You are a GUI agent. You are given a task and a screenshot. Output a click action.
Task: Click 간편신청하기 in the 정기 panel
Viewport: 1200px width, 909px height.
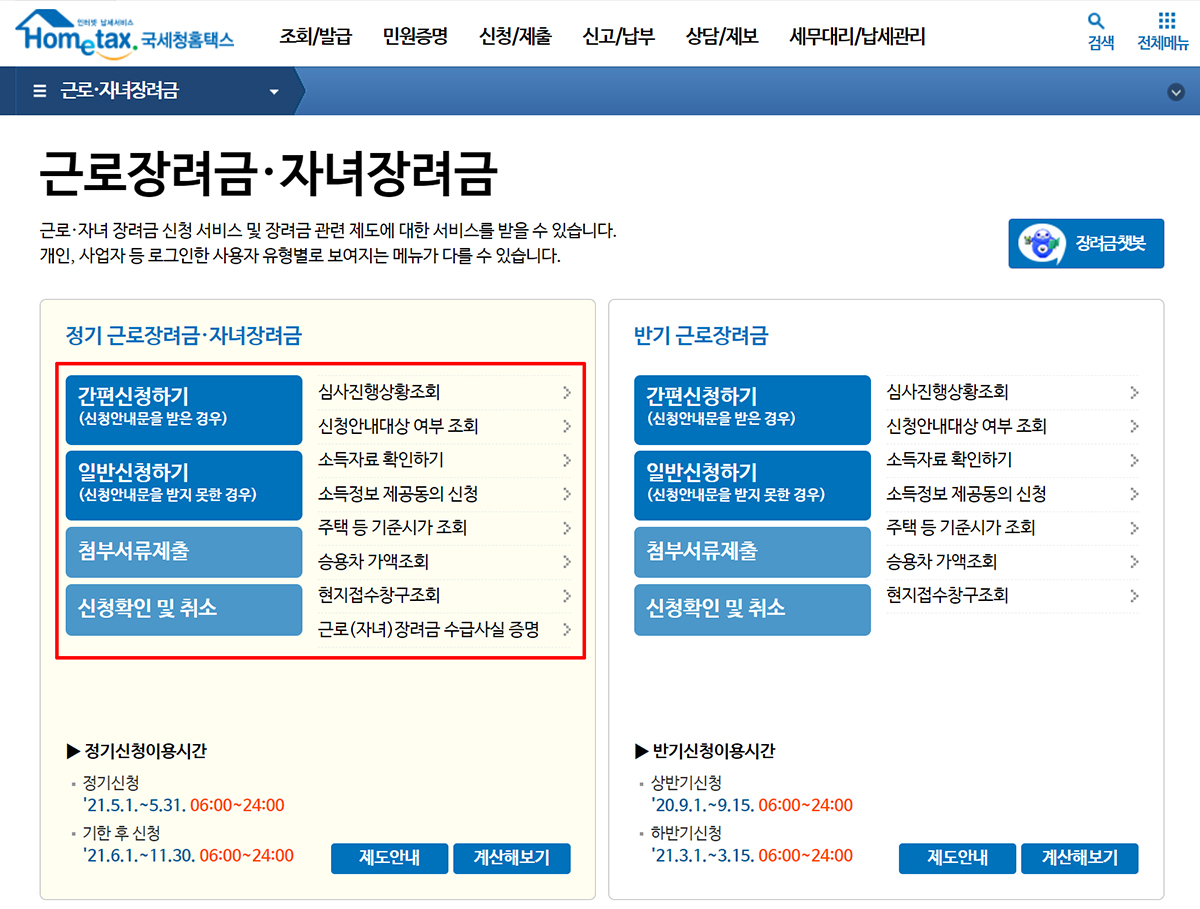[184, 409]
